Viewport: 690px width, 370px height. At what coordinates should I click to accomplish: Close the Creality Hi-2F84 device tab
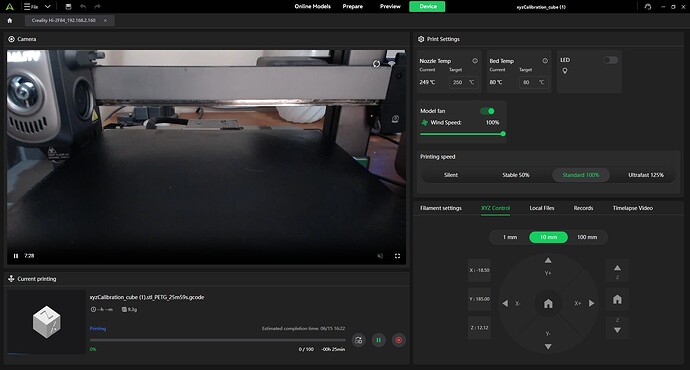click(x=105, y=20)
